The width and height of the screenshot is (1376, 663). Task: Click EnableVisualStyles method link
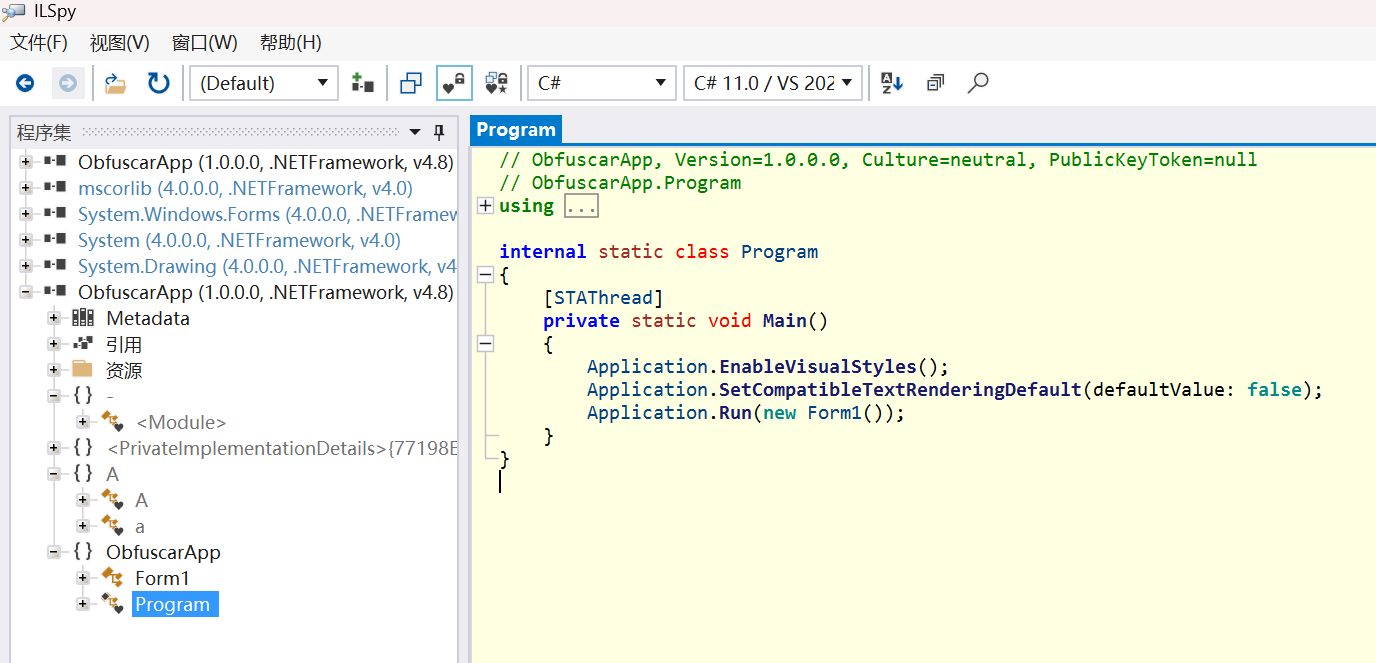[x=818, y=366]
